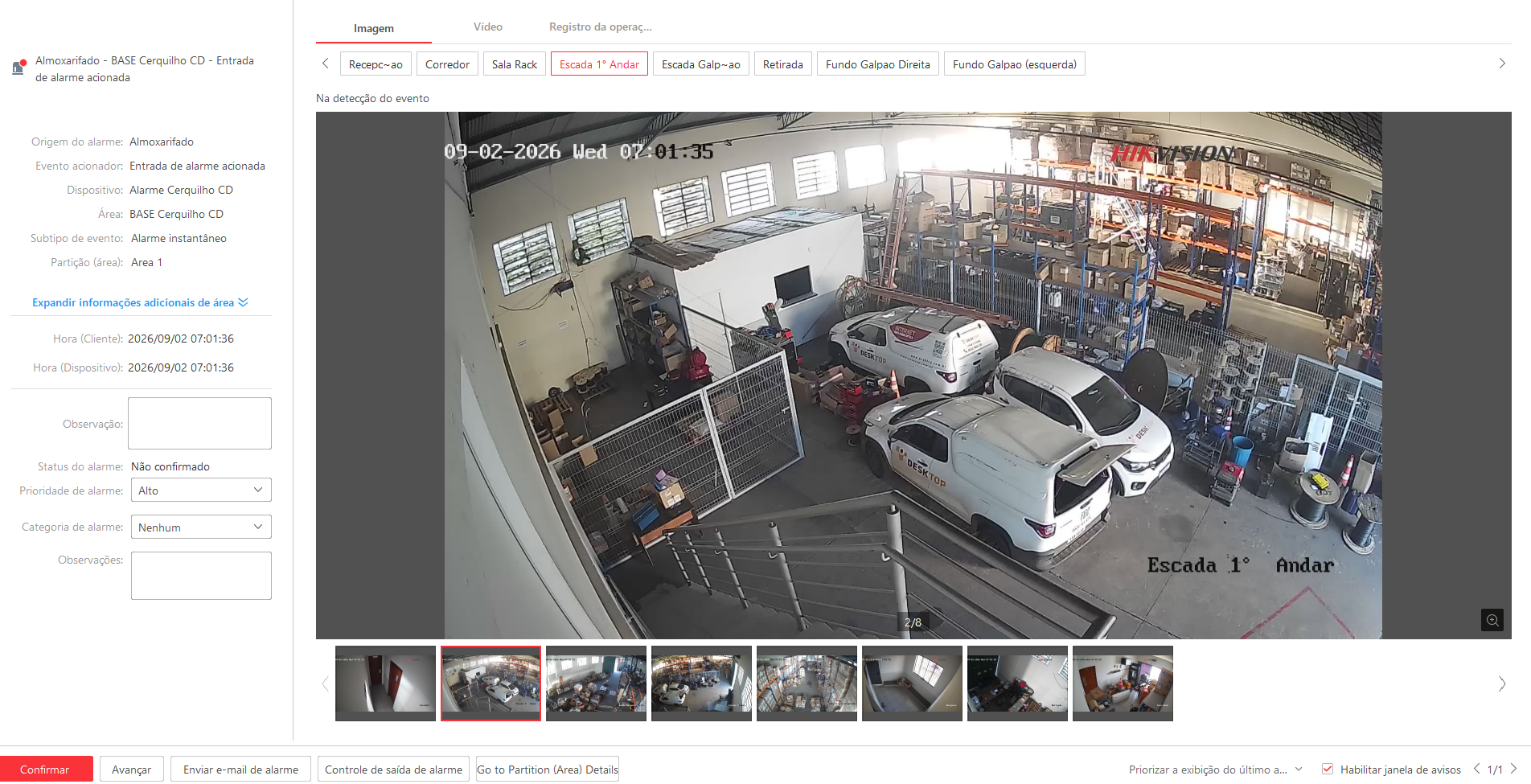Open fourth camera snapshot thumbnail
Viewport: 1531px width, 784px height.
pyautogui.click(x=701, y=683)
